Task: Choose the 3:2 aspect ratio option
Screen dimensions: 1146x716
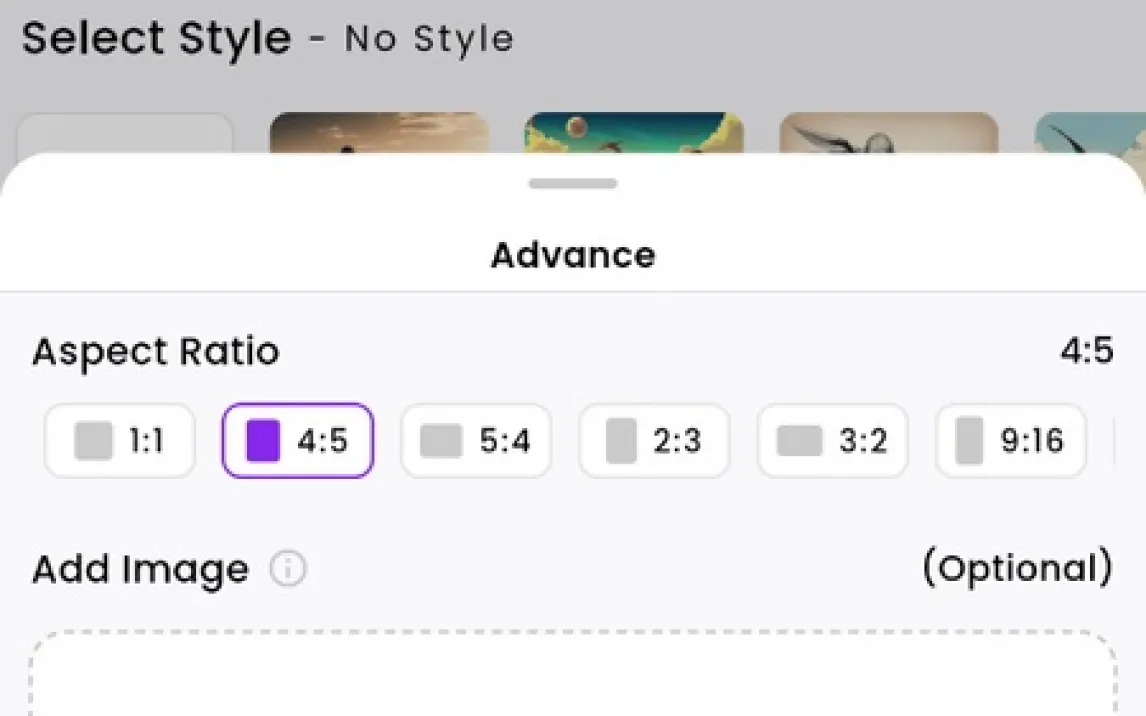Action: coord(832,441)
